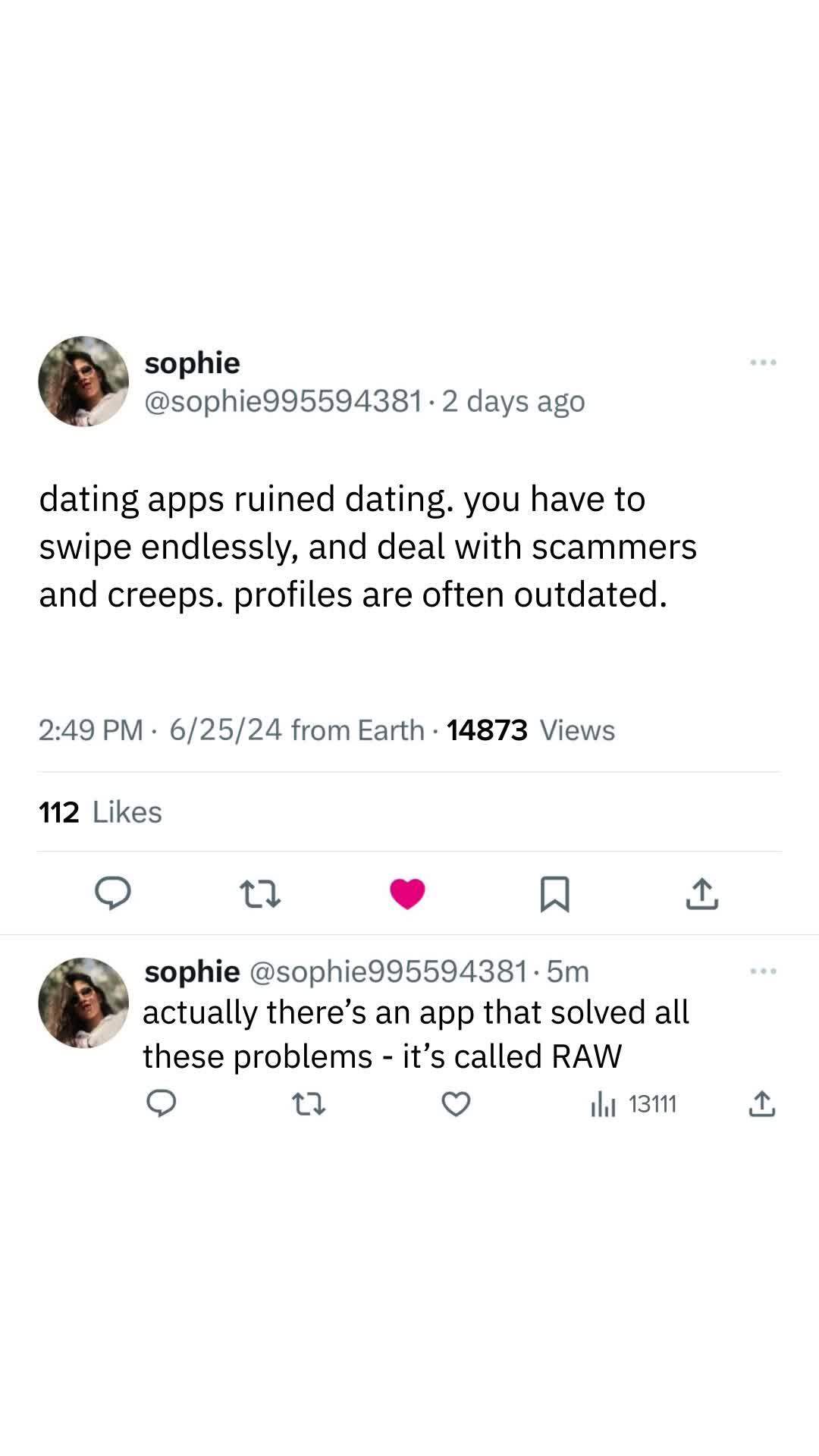819x1456 pixels.
Task: Unlike the main tweet with pink heart
Action: 407,893
